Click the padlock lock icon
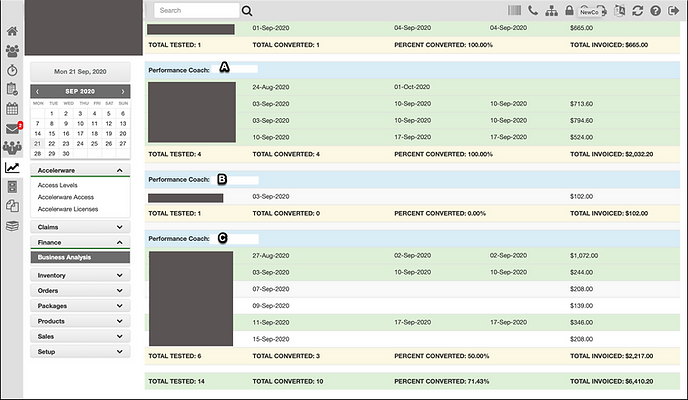The width and height of the screenshot is (688, 400). (569, 10)
